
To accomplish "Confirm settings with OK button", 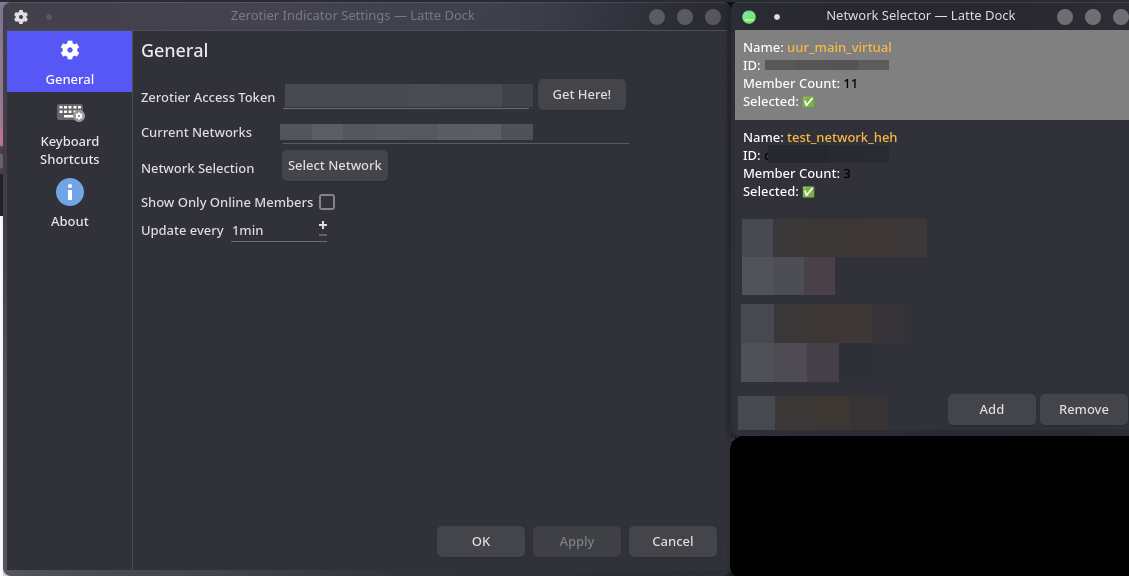I will 481,541.
